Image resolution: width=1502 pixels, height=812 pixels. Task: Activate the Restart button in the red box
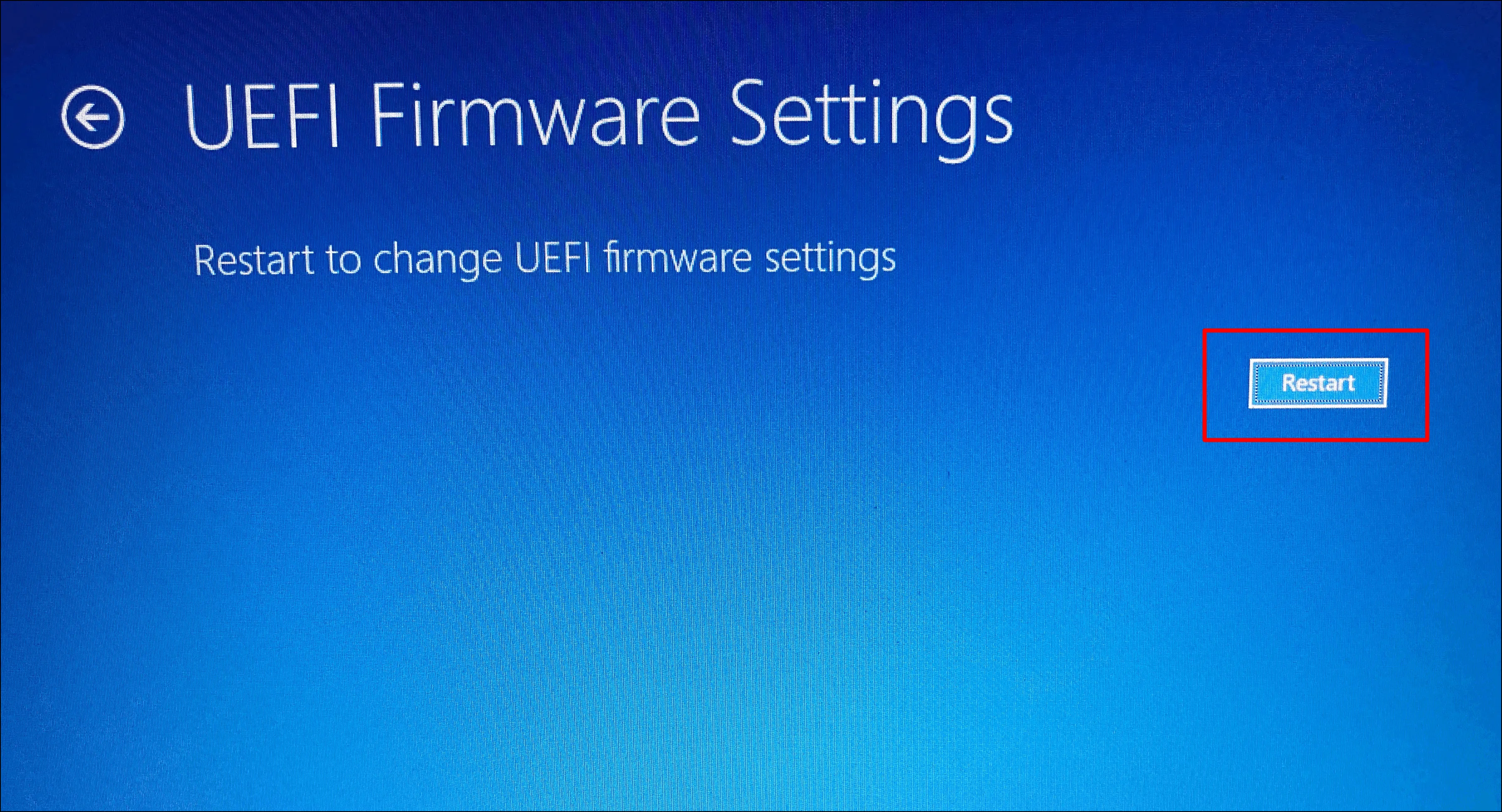1318,383
